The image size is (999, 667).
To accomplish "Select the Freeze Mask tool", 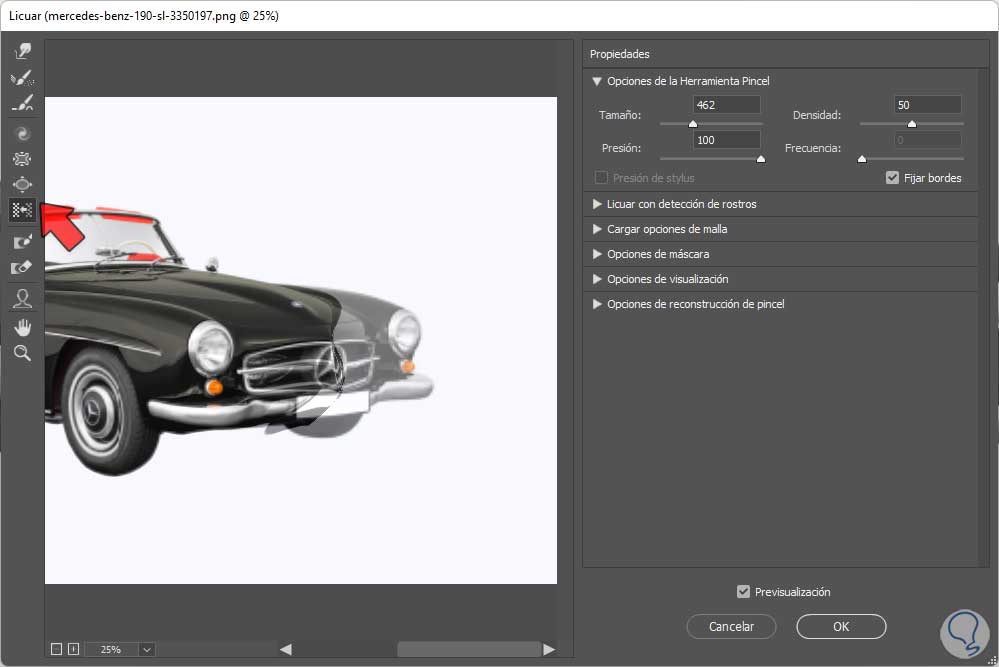I will [x=22, y=242].
